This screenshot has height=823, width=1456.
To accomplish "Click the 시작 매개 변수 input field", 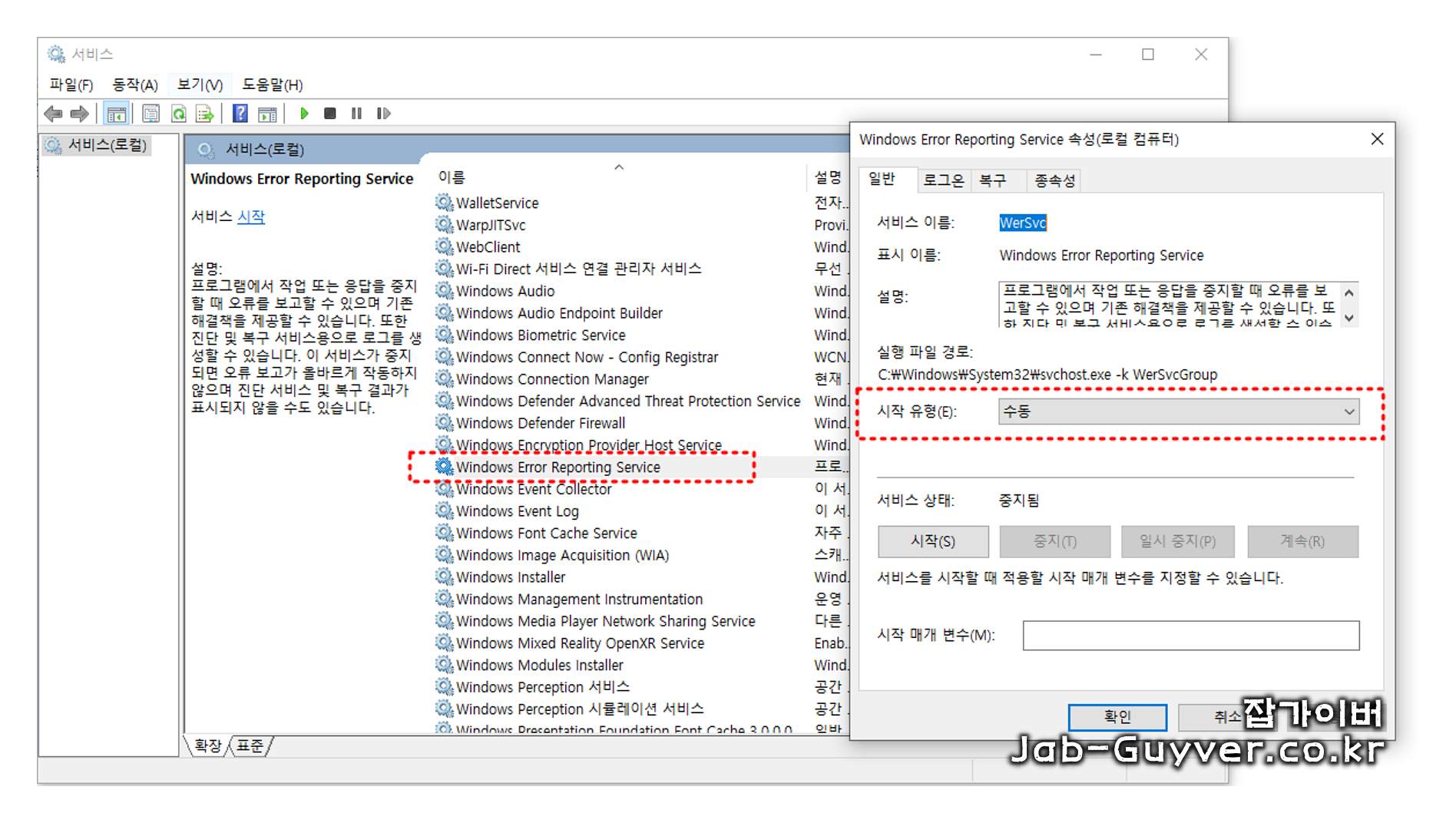I will [x=1191, y=636].
